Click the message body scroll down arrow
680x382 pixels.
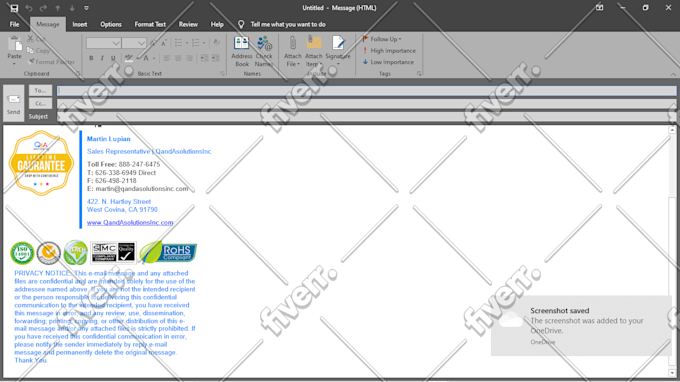[x=672, y=372]
